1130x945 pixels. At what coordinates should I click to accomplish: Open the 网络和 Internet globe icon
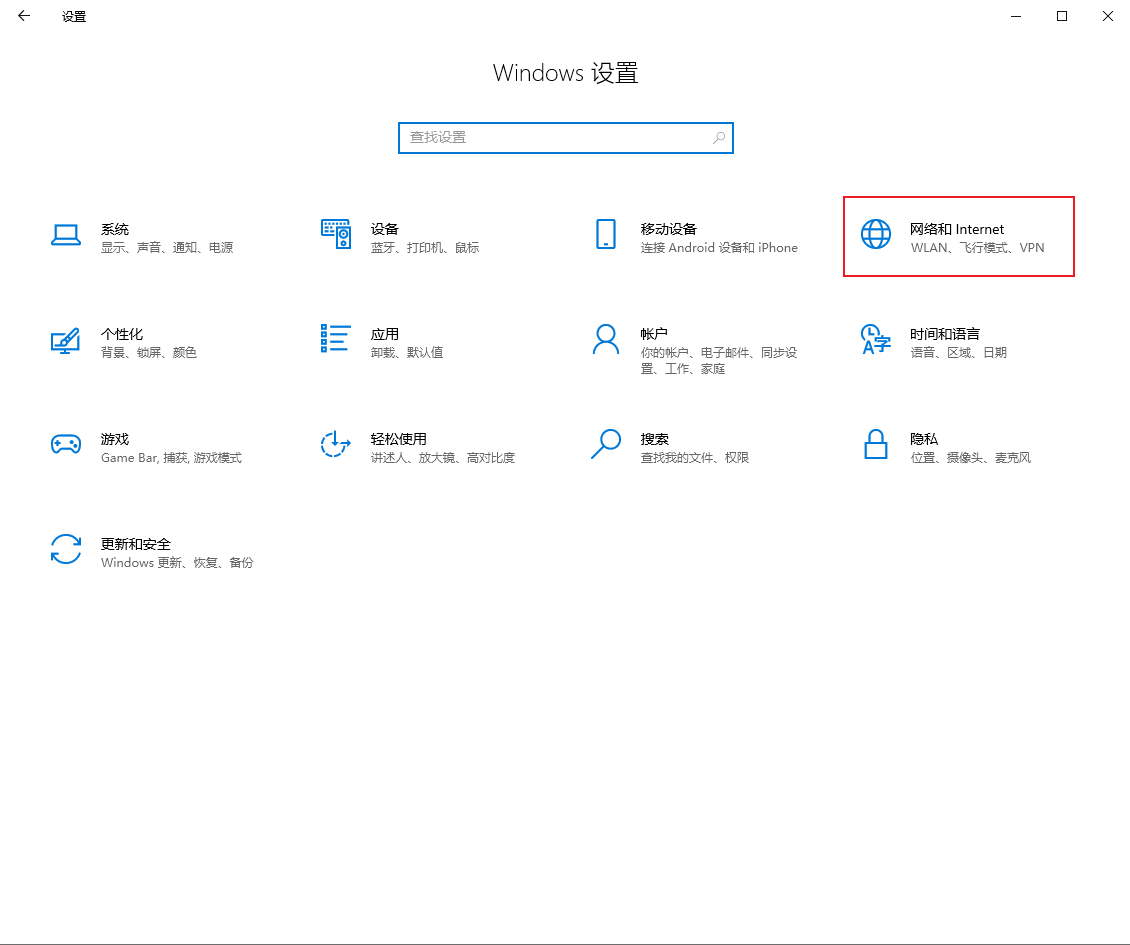click(876, 234)
